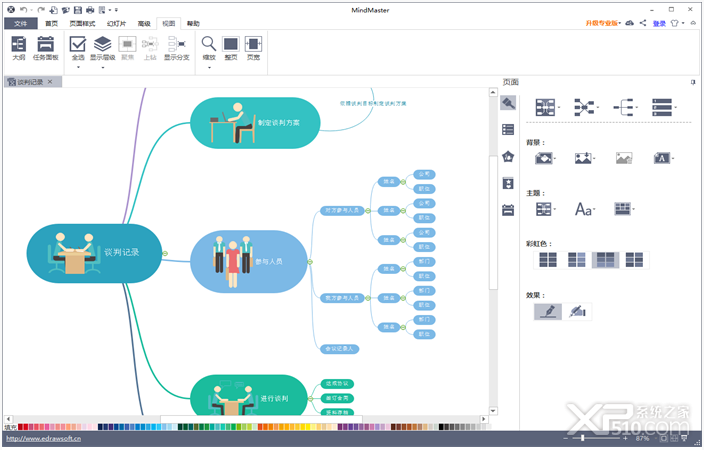The image size is (704, 450).
Task: Click the 全选 select-all checkmark icon
Action: [78, 44]
